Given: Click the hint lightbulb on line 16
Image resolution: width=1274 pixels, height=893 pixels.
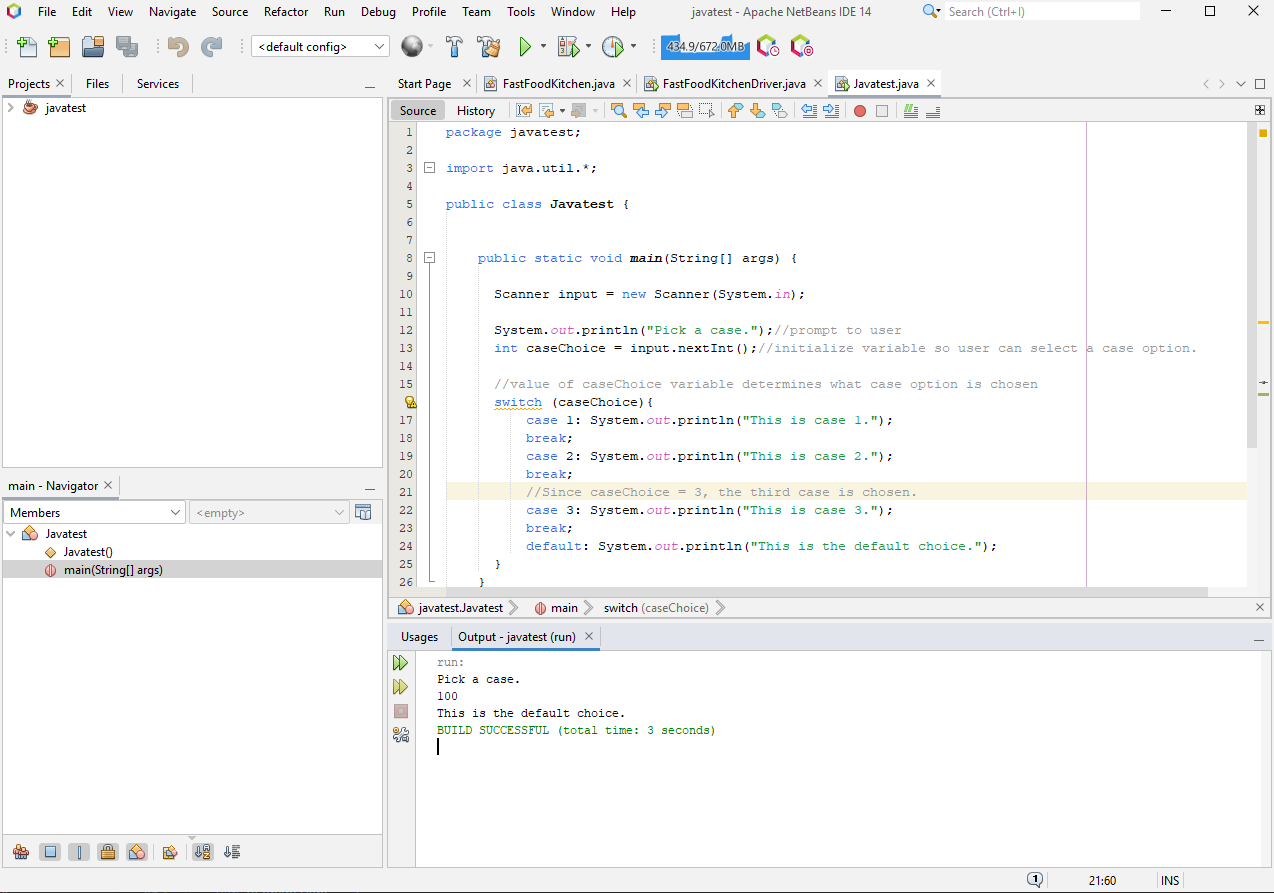Looking at the screenshot, I should click(410, 402).
